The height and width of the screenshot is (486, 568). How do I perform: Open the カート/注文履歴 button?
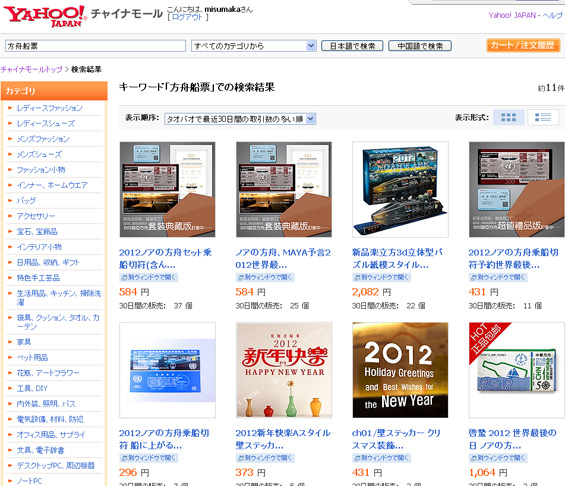click(x=523, y=45)
